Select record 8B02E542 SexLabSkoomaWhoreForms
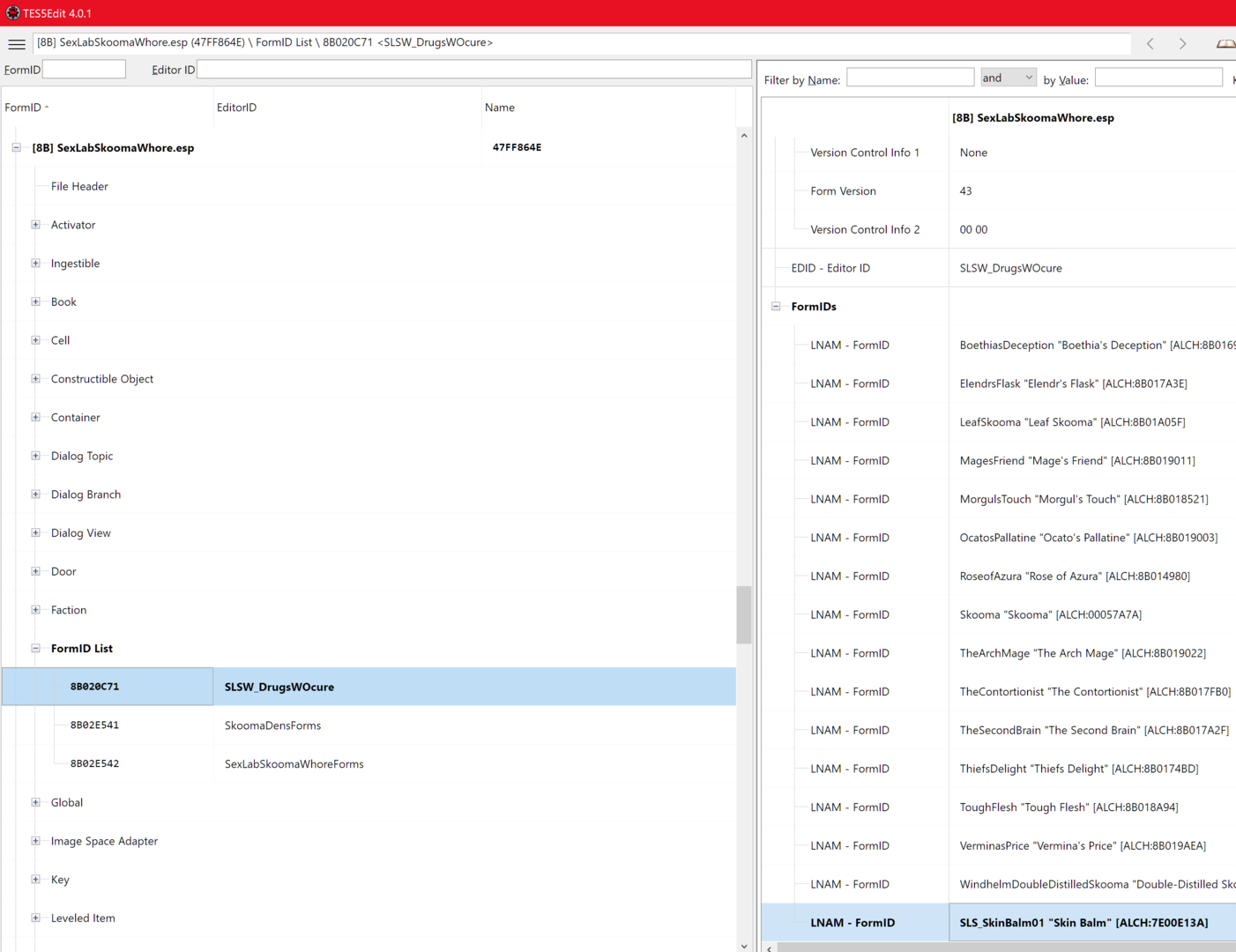This screenshot has width=1236, height=952. coord(369,763)
